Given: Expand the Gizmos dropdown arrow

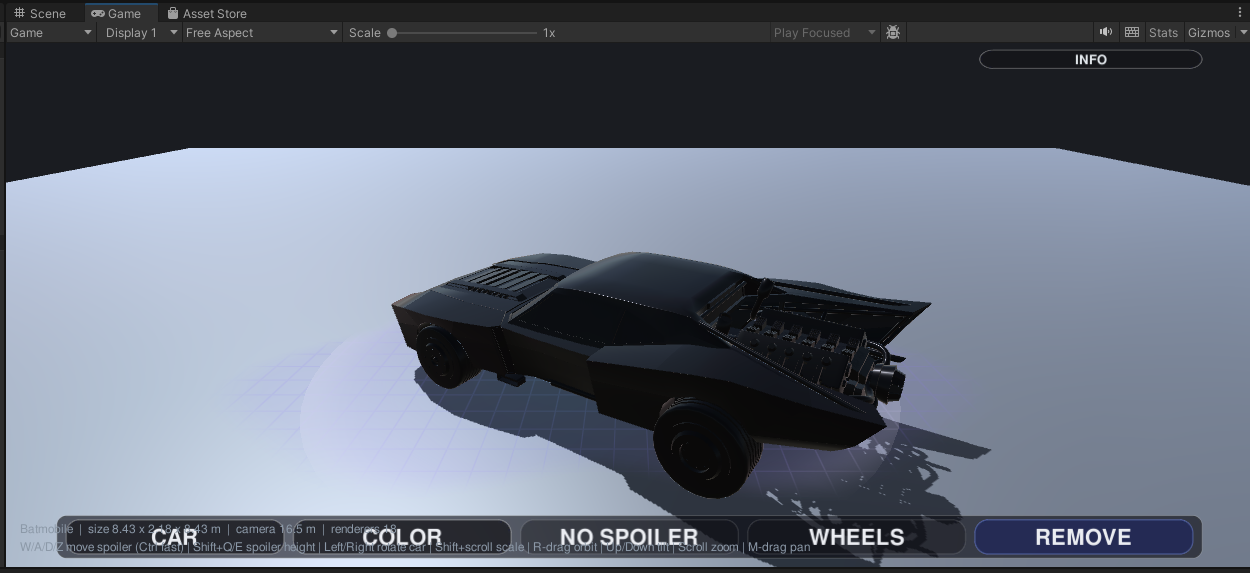Looking at the screenshot, I should (x=1243, y=33).
